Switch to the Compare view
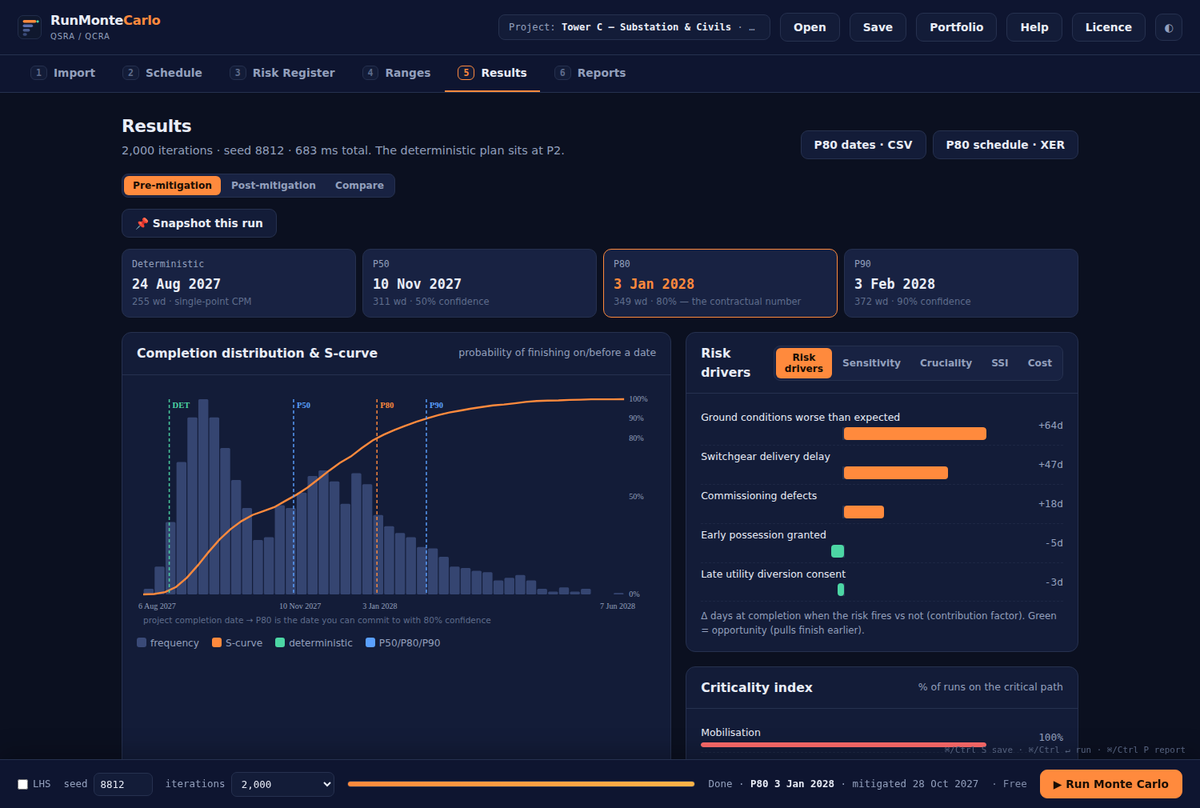1200x808 pixels. tap(359, 185)
